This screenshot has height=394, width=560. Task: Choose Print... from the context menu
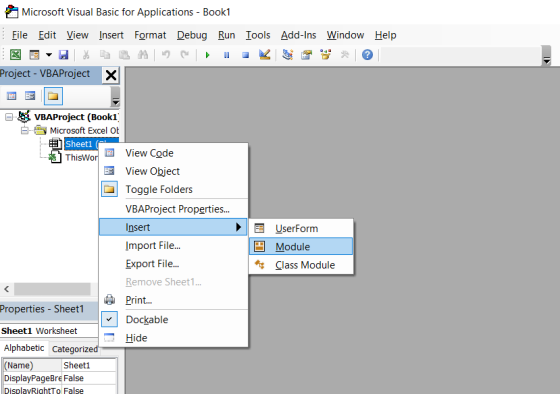tap(173, 300)
